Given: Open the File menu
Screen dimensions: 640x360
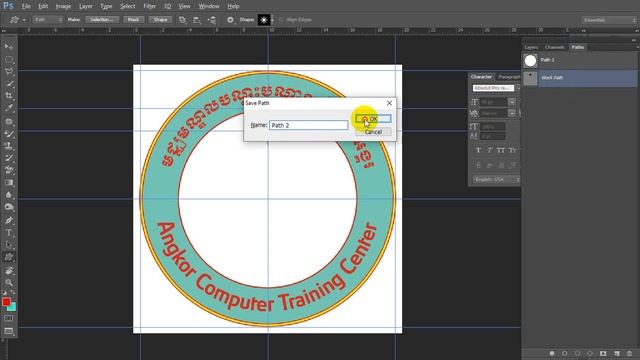Looking at the screenshot, I should click(26, 6).
